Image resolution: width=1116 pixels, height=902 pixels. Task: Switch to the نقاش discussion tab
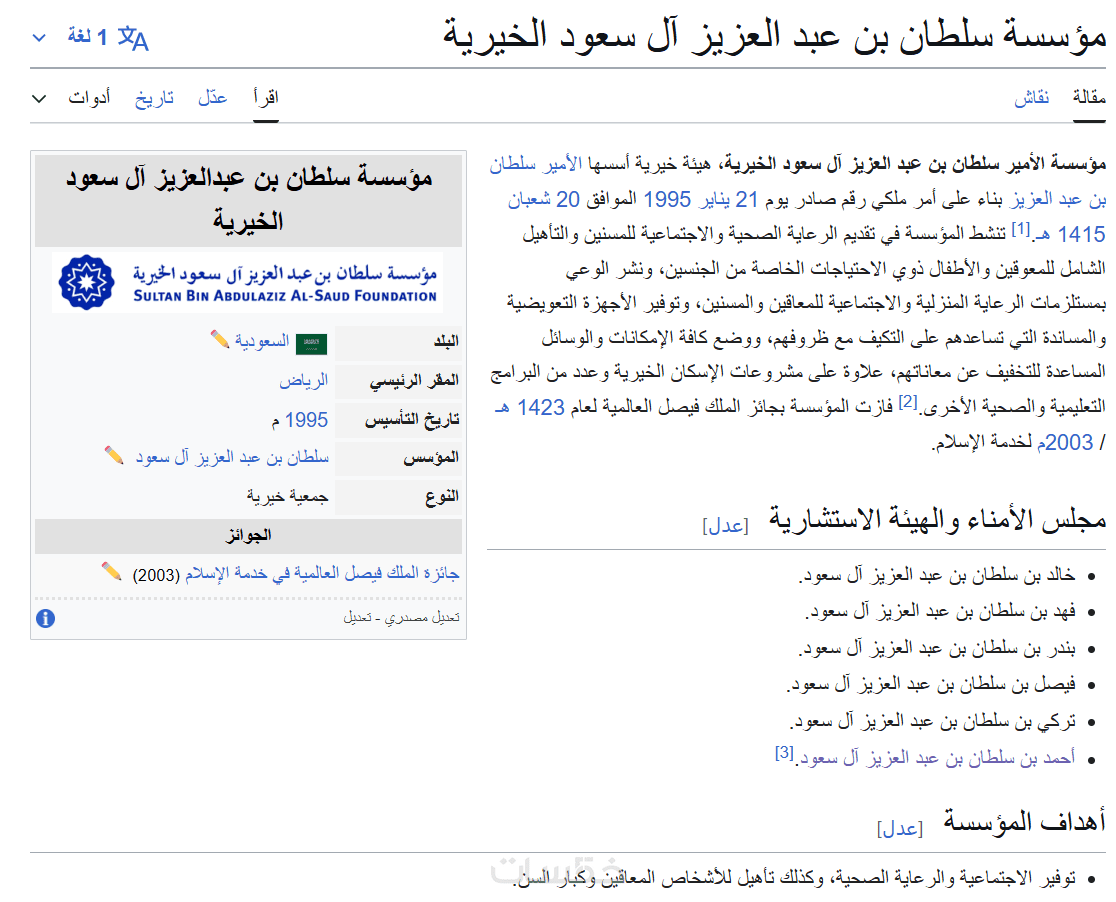(x=1032, y=98)
